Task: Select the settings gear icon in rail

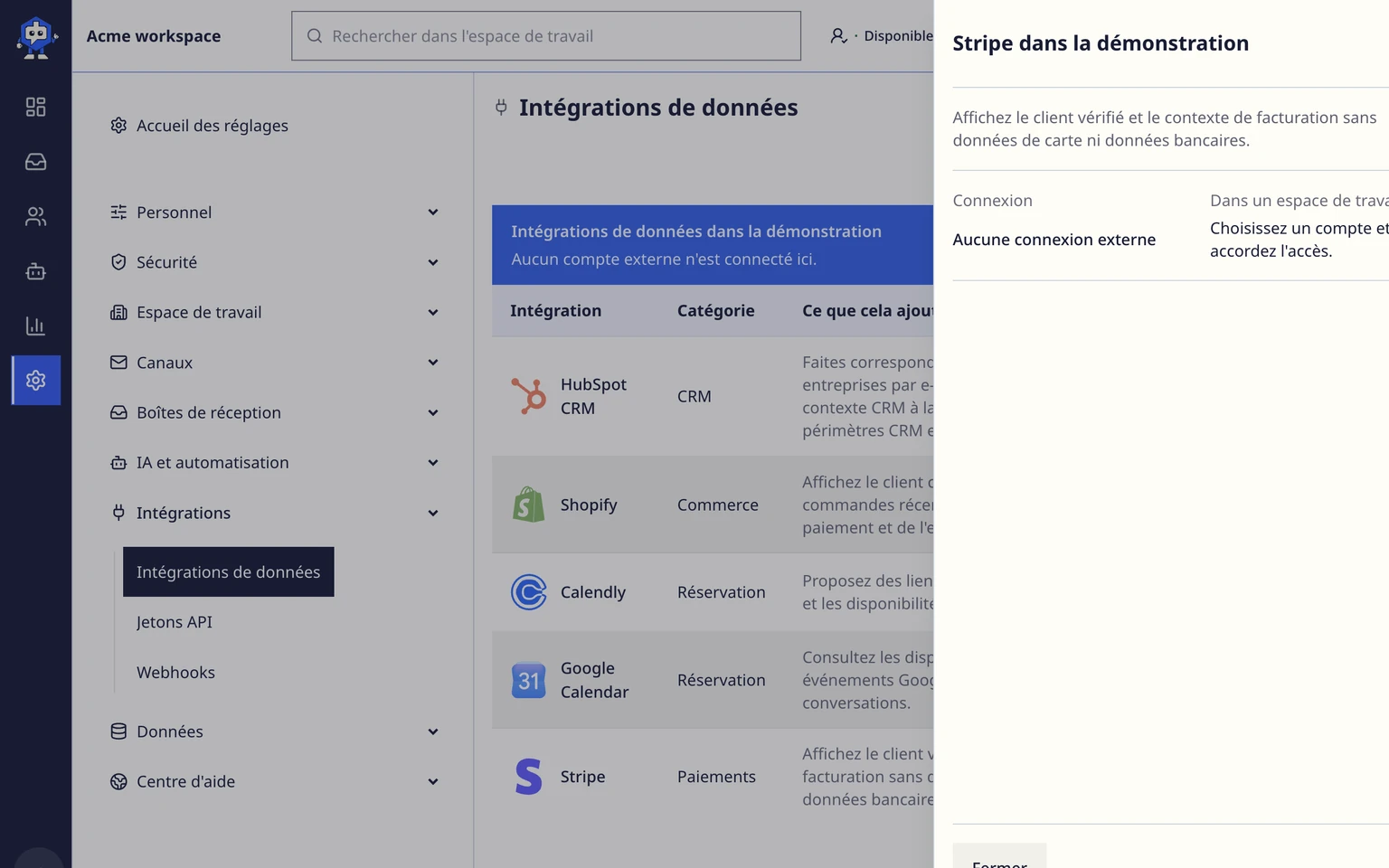Action: coord(36,380)
